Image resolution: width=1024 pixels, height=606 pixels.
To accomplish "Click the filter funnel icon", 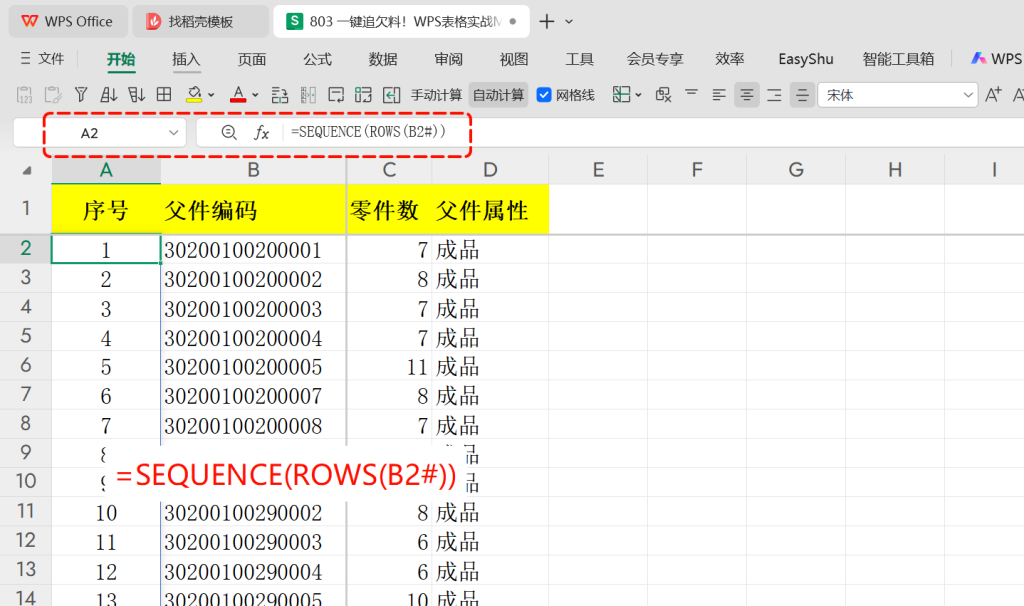I will 81,95.
